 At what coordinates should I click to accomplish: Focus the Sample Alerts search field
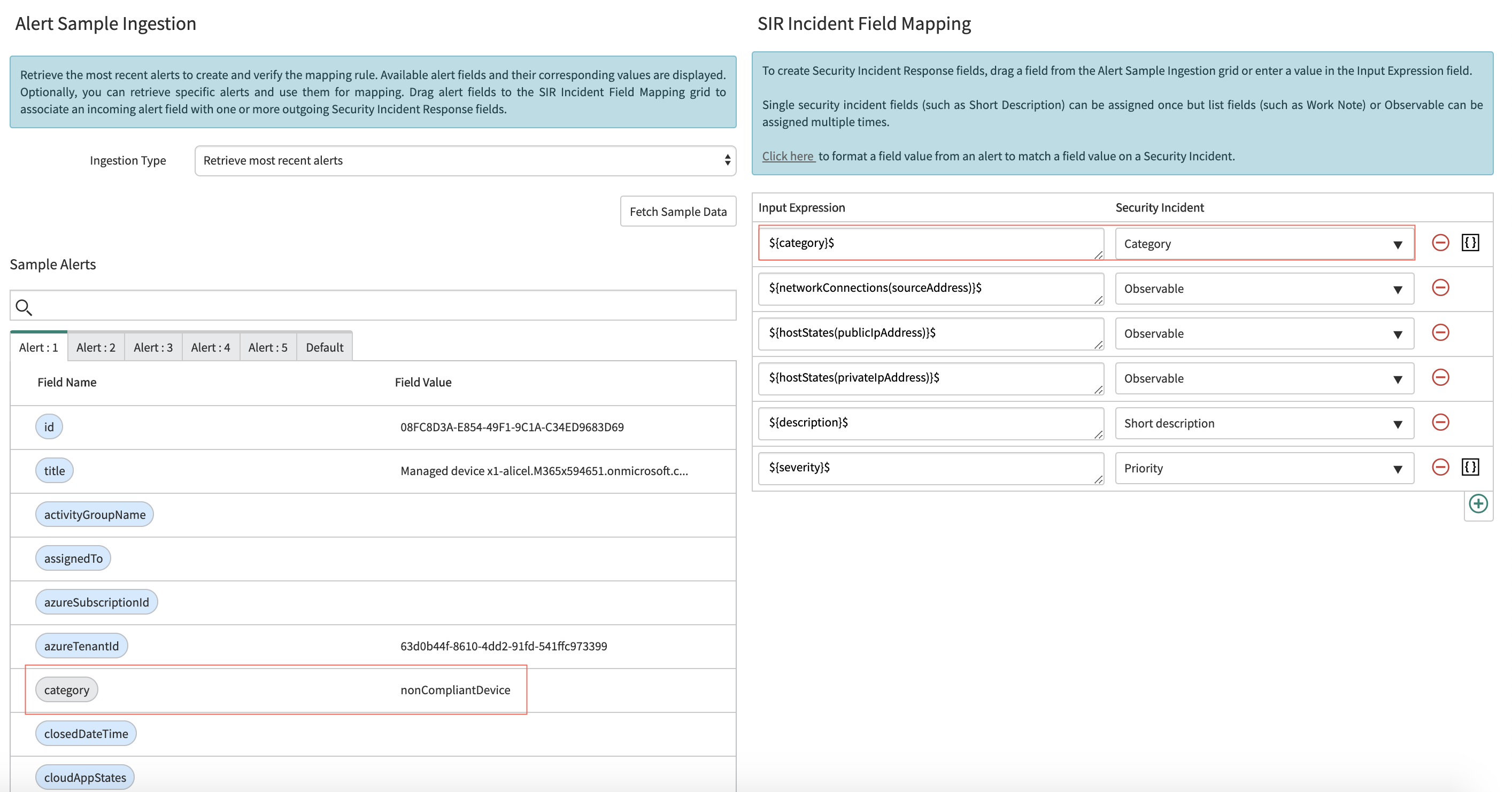tap(373, 306)
